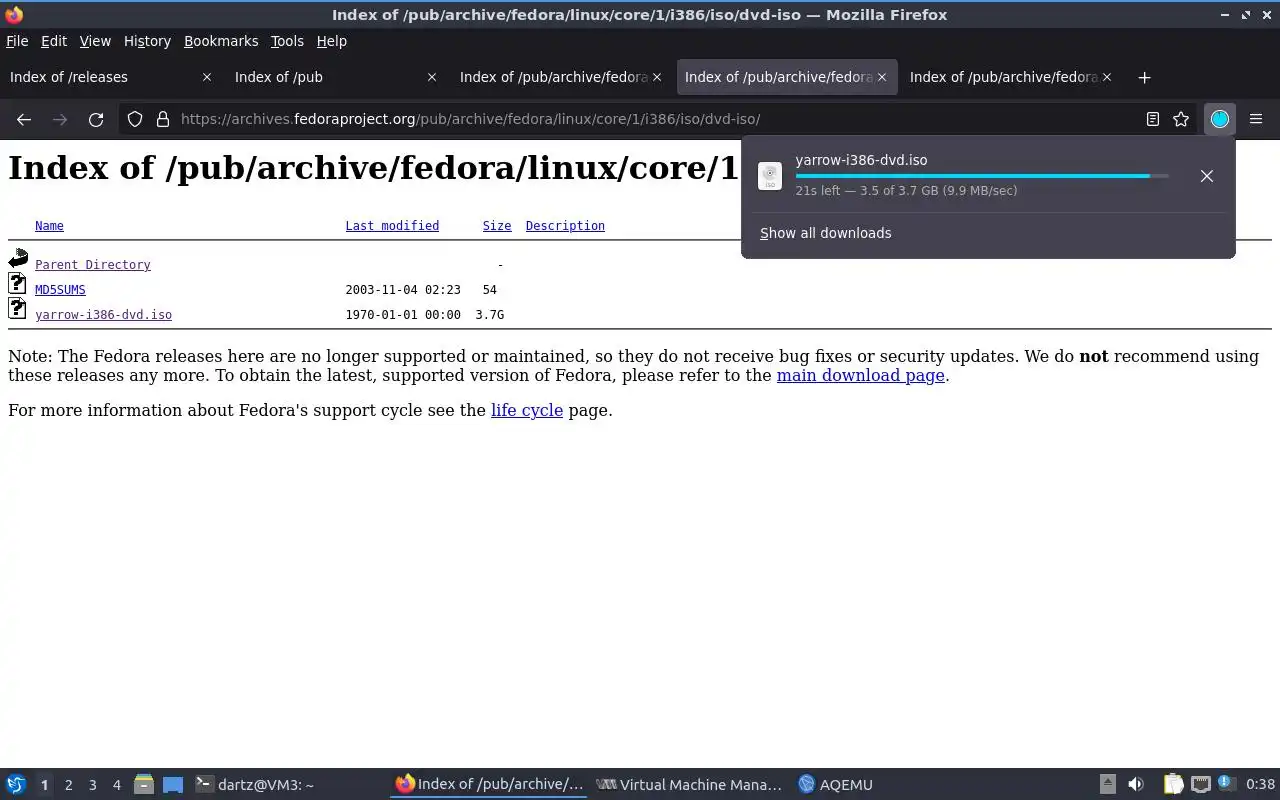1280x800 pixels.
Task: Open the file manager icon in the taskbar
Action: click(143, 785)
